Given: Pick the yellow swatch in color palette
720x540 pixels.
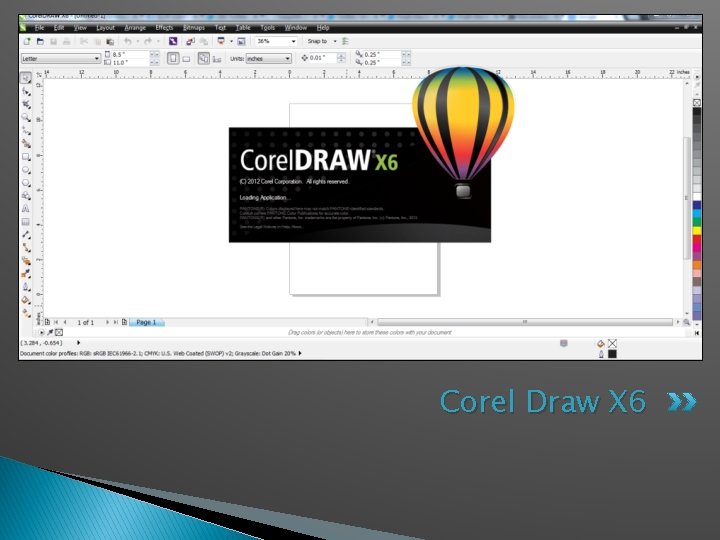Looking at the screenshot, I should click(x=697, y=231).
